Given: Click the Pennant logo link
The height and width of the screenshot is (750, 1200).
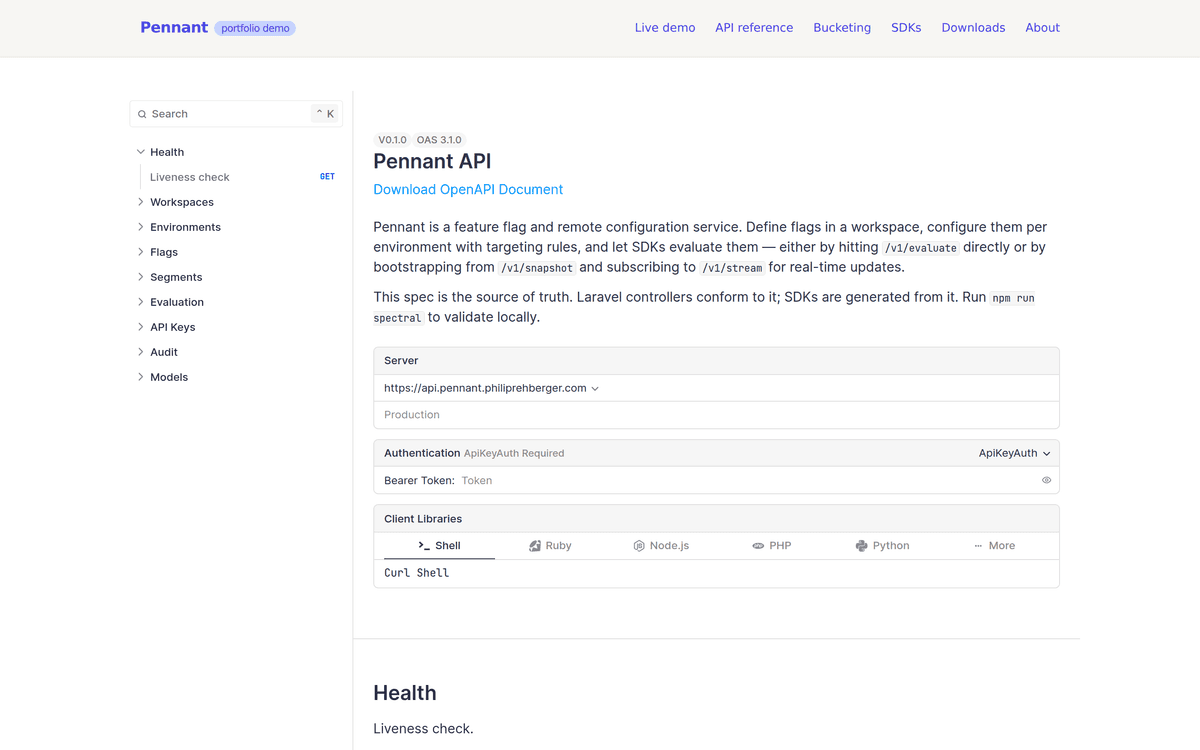Looking at the screenshot, I should pyautogui.click(x=174, y=27).
